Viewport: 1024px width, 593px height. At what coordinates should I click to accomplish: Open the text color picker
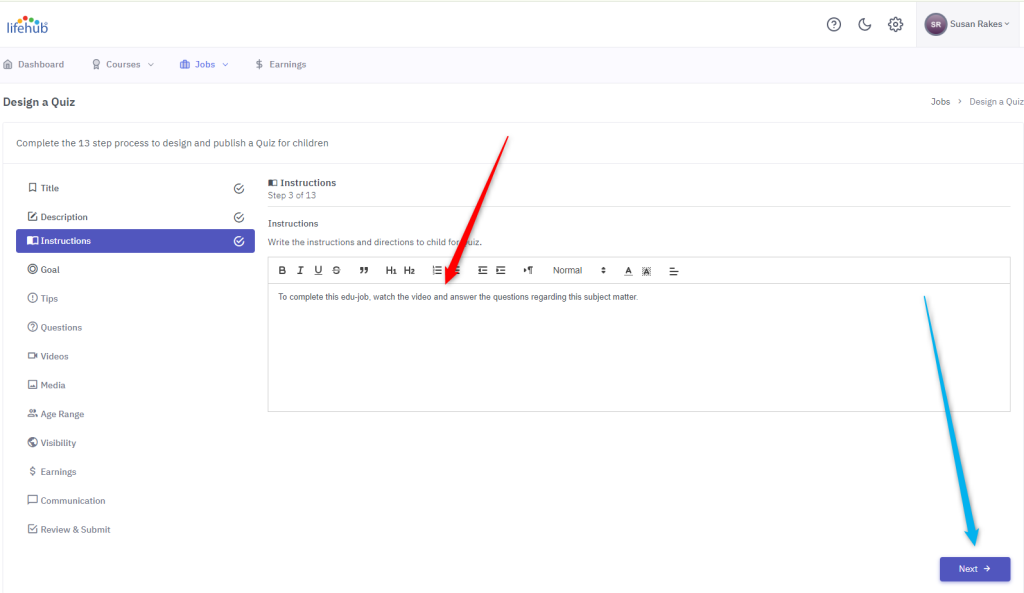[628, 271]
